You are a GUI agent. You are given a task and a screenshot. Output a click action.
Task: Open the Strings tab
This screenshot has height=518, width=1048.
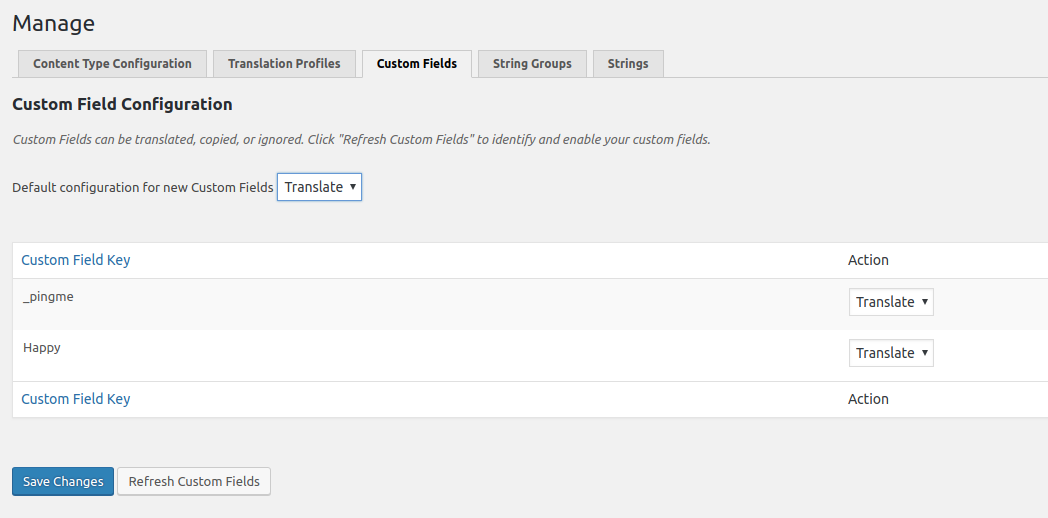click(628, 64)
